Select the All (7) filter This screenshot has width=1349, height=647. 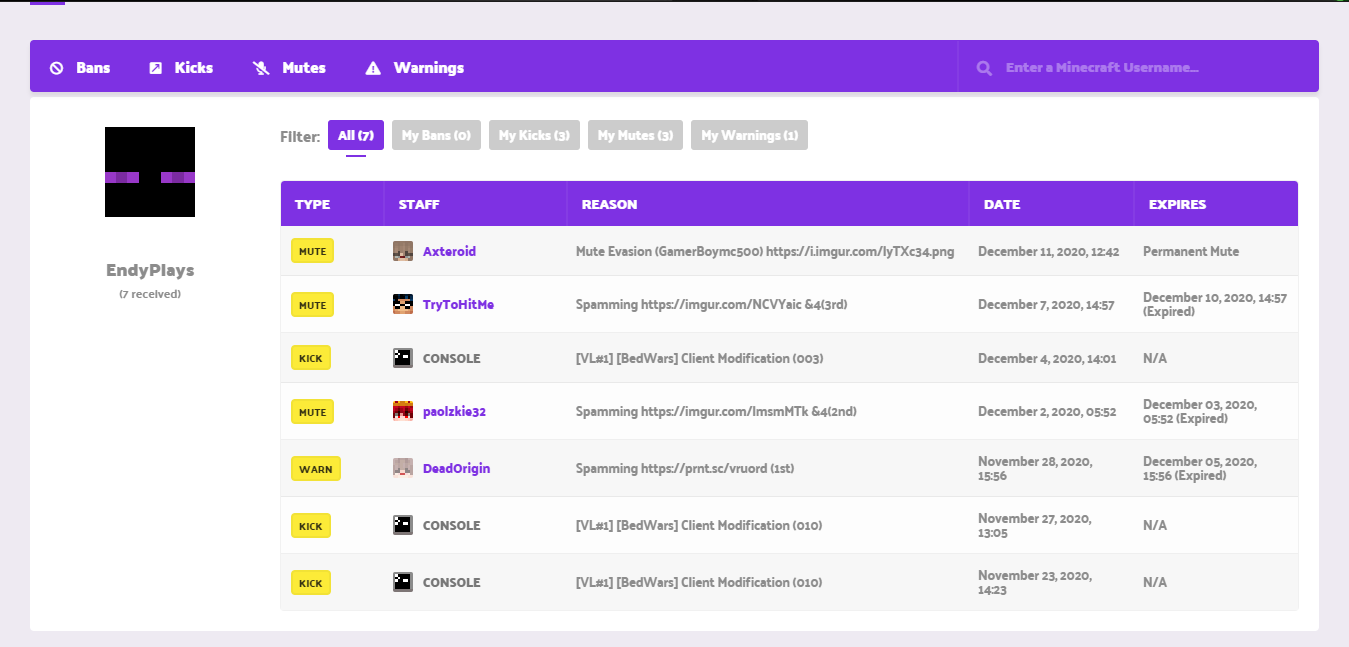click(355, 135)
